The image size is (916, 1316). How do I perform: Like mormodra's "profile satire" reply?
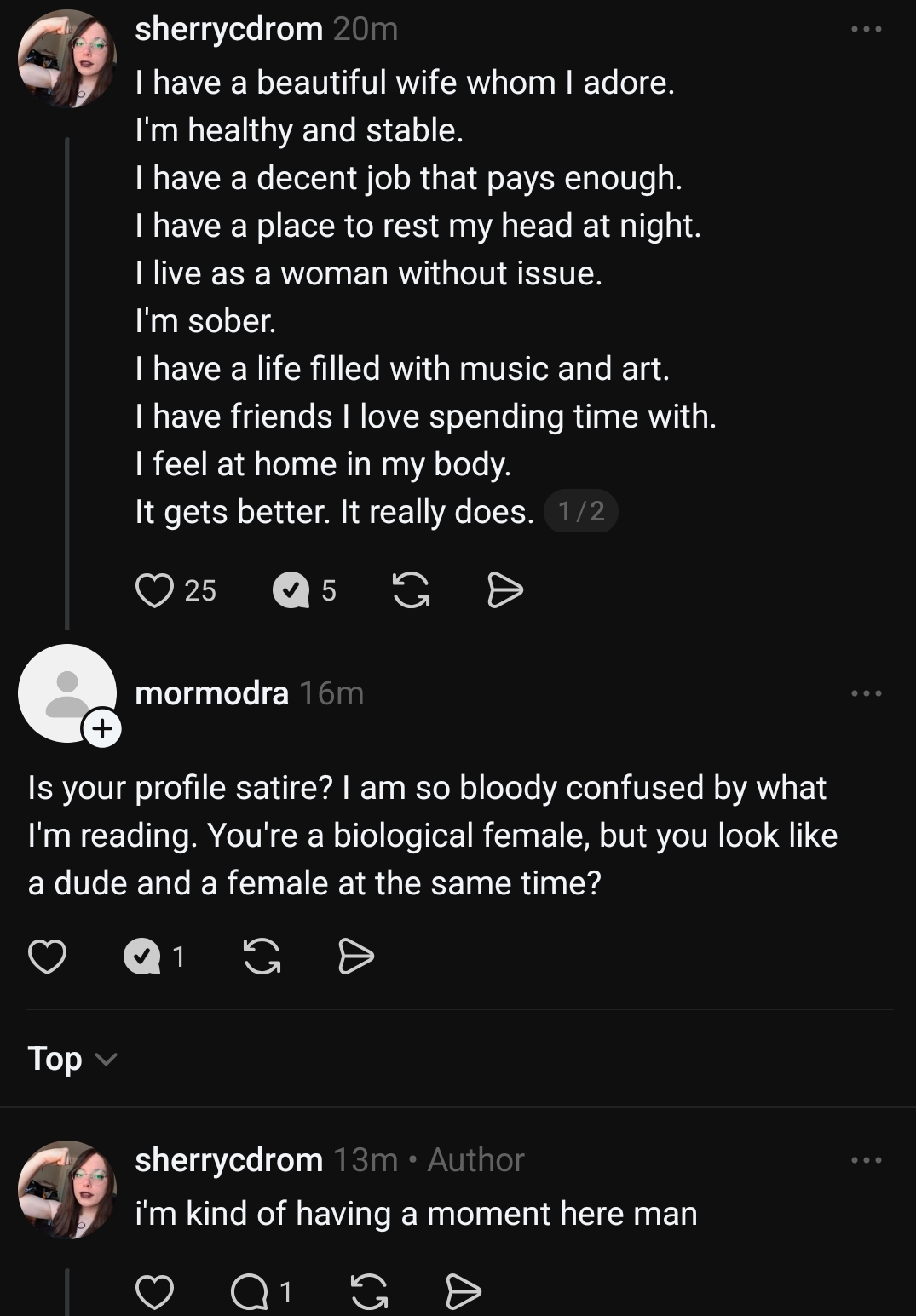(47, 957)
